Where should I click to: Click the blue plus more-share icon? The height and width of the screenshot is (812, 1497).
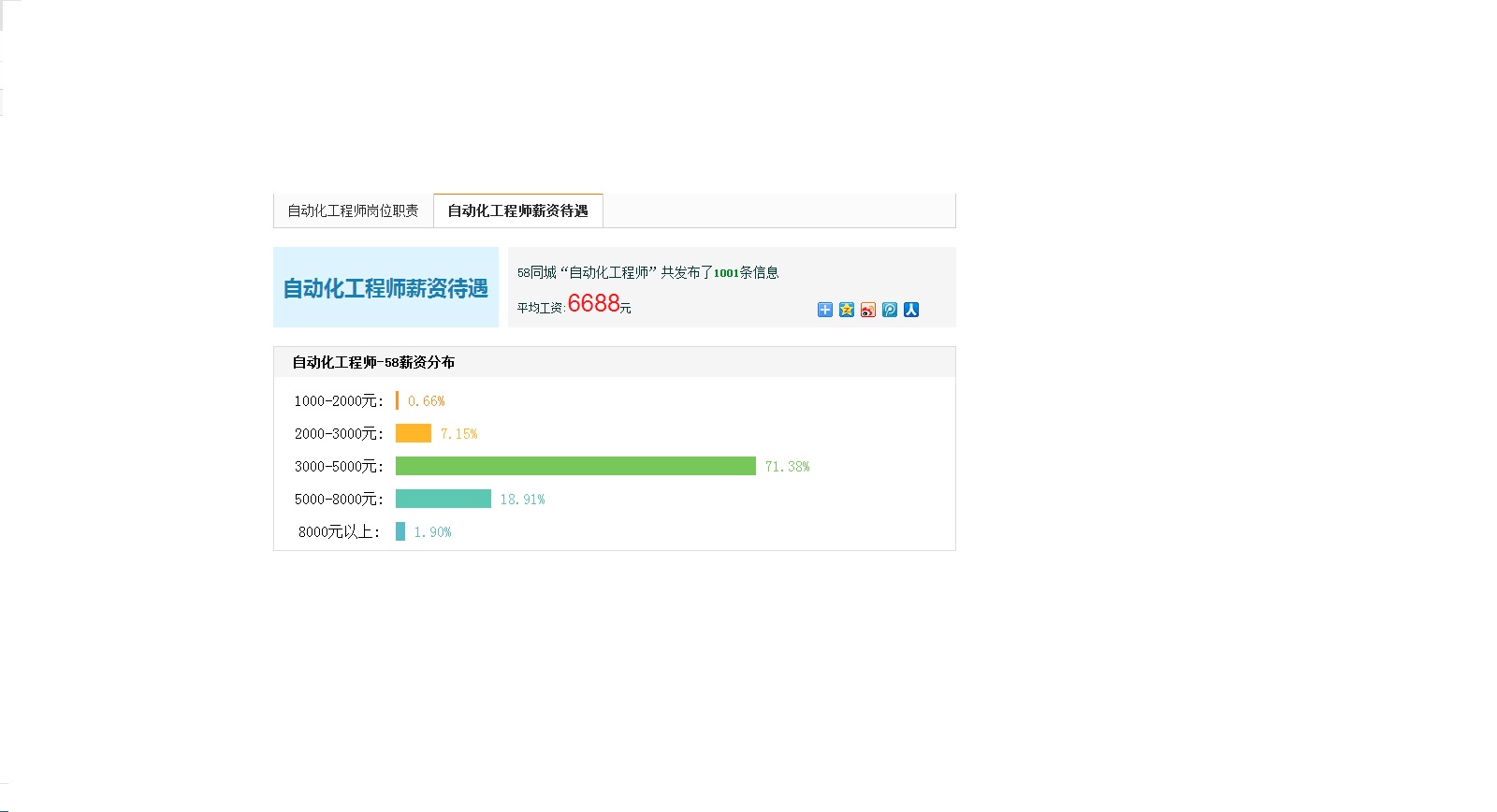pyautogui.click(x=824, y=310)
